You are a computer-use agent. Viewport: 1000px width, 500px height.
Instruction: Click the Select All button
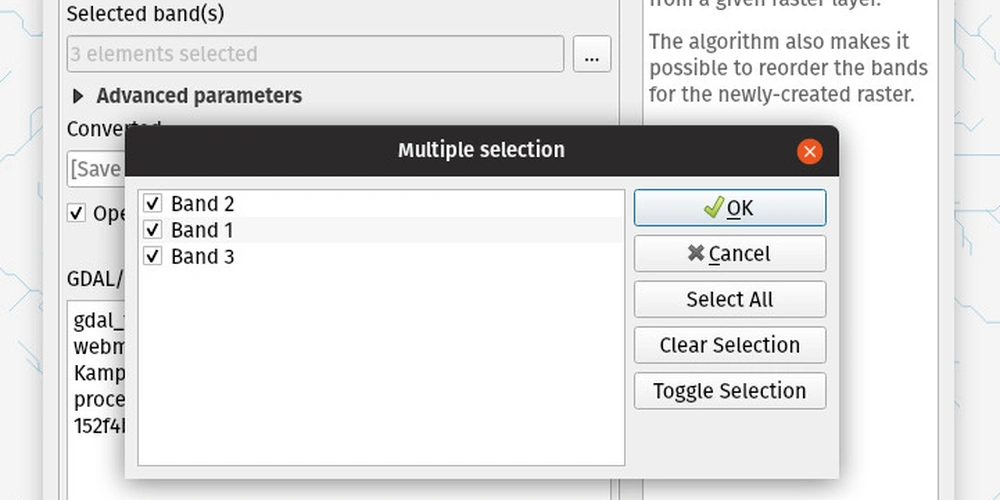point(730,299)
